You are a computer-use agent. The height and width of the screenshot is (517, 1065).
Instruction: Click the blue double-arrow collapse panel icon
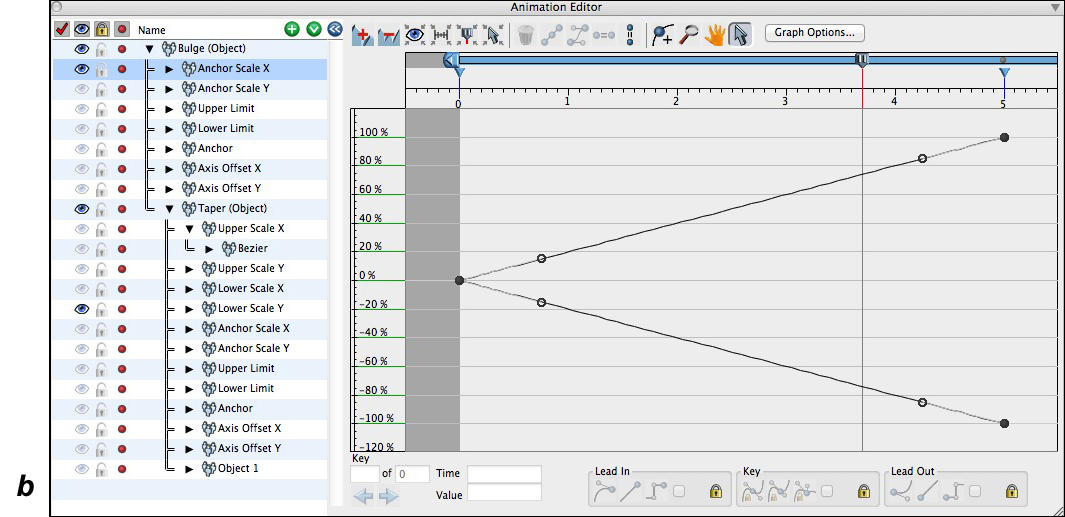[335, 29]
